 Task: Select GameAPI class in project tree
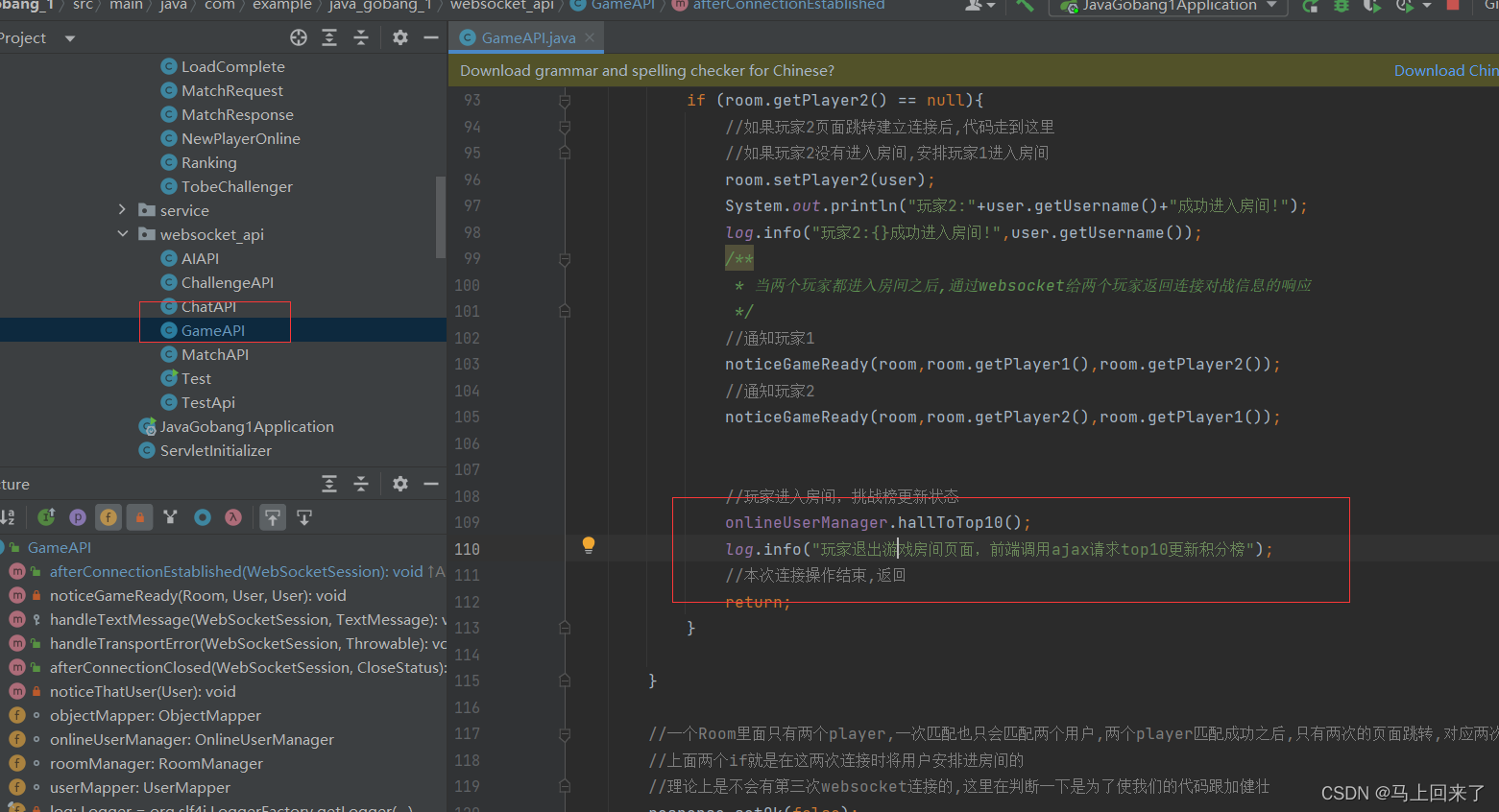[x=213, y=330]
